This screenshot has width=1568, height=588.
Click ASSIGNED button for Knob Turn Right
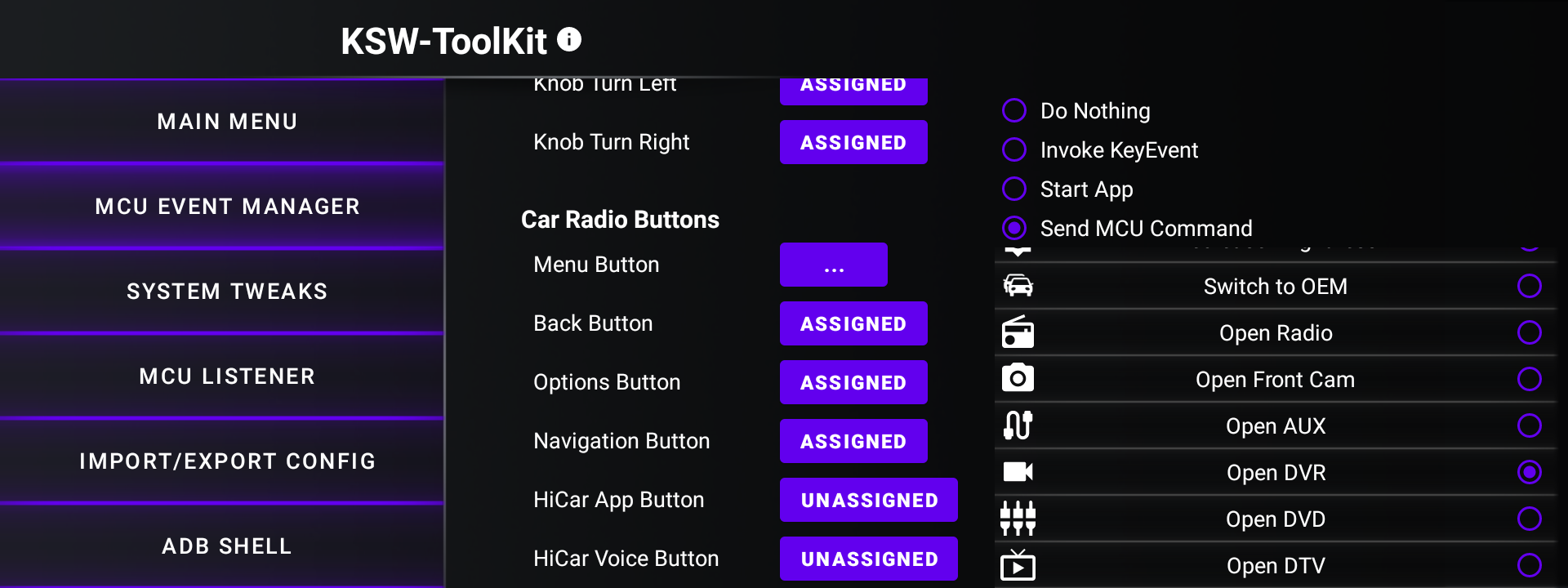pos(853,142)
